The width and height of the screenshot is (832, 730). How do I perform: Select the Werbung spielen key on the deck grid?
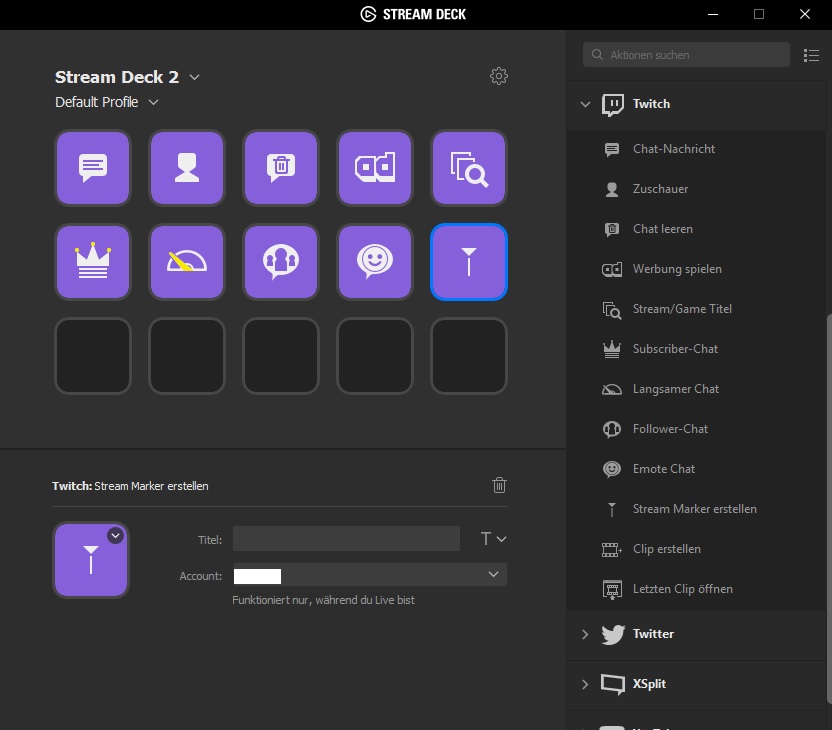375,168
